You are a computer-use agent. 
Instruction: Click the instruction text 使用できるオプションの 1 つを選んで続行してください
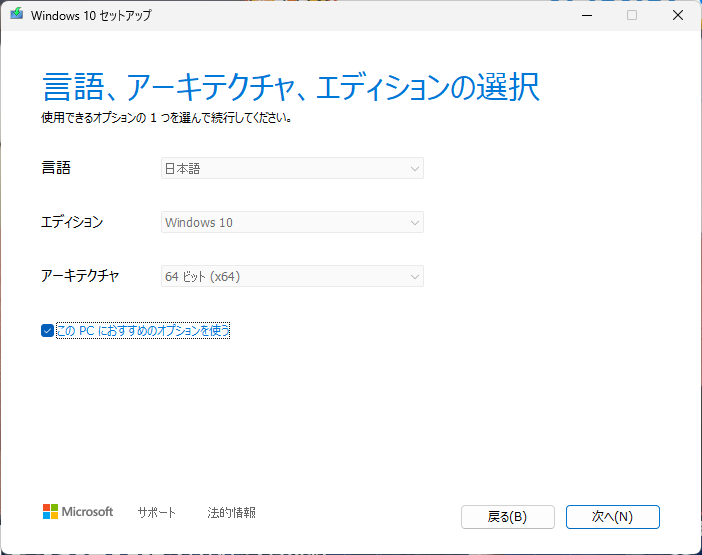coord(167,118)
